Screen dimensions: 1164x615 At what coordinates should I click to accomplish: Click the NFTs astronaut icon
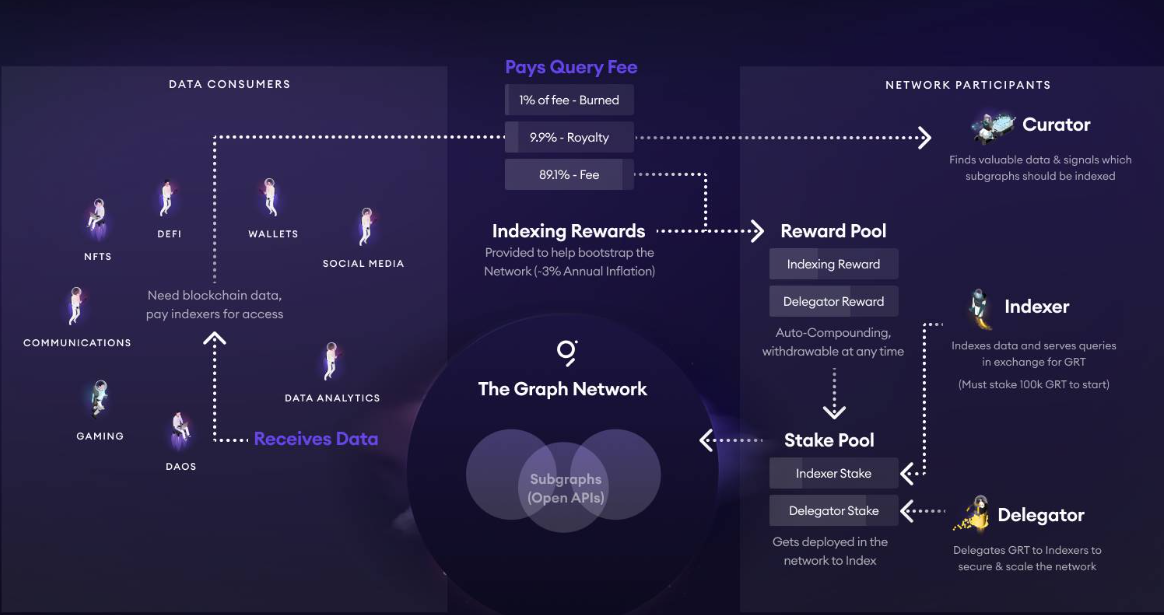[97, 220]
